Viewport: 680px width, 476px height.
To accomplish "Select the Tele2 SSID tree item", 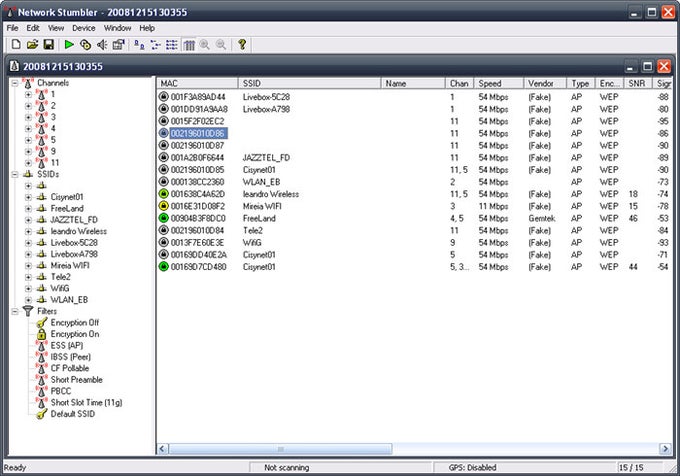I will click(x=60, y=277).
